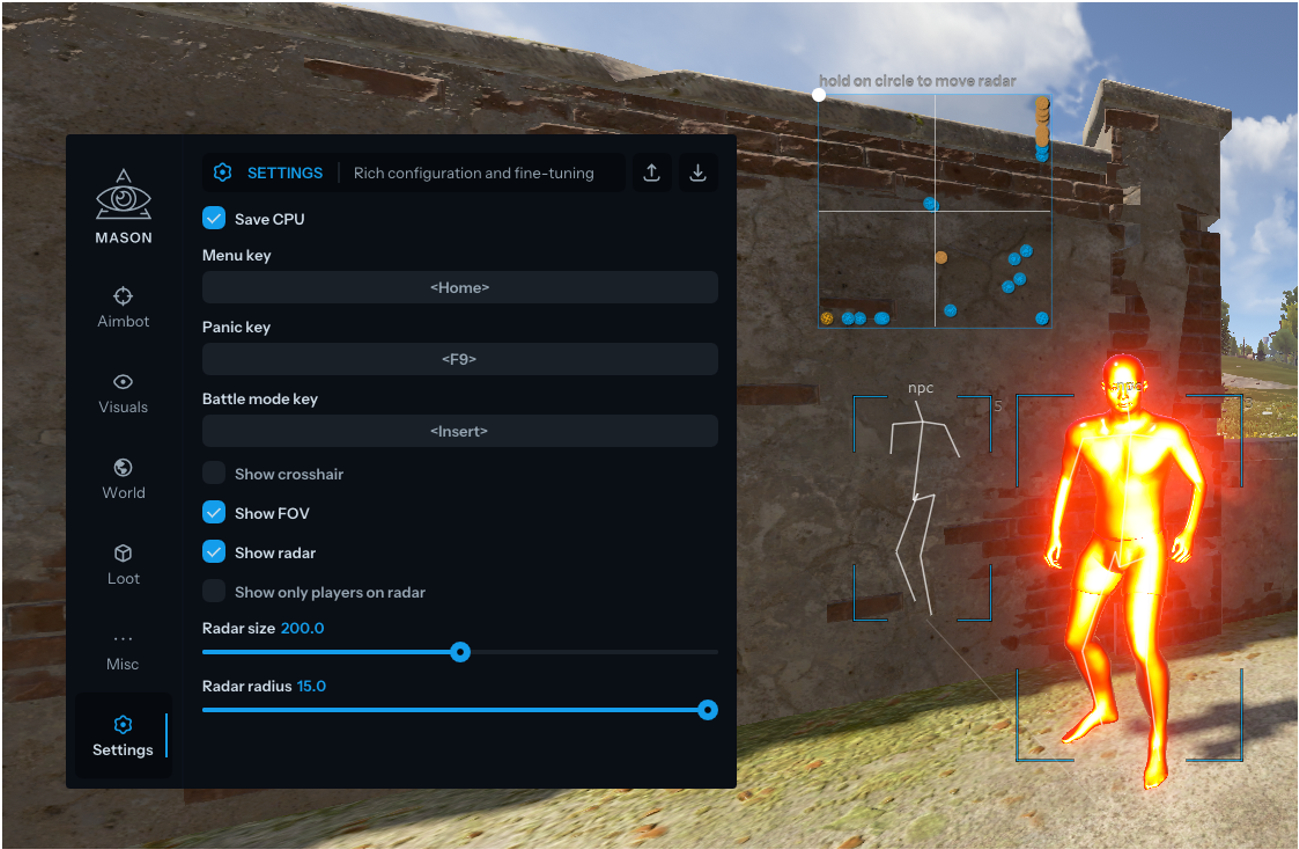Click the upload config icon
The height and width of the screenshot is (849, 1299).
coord(651,172)
